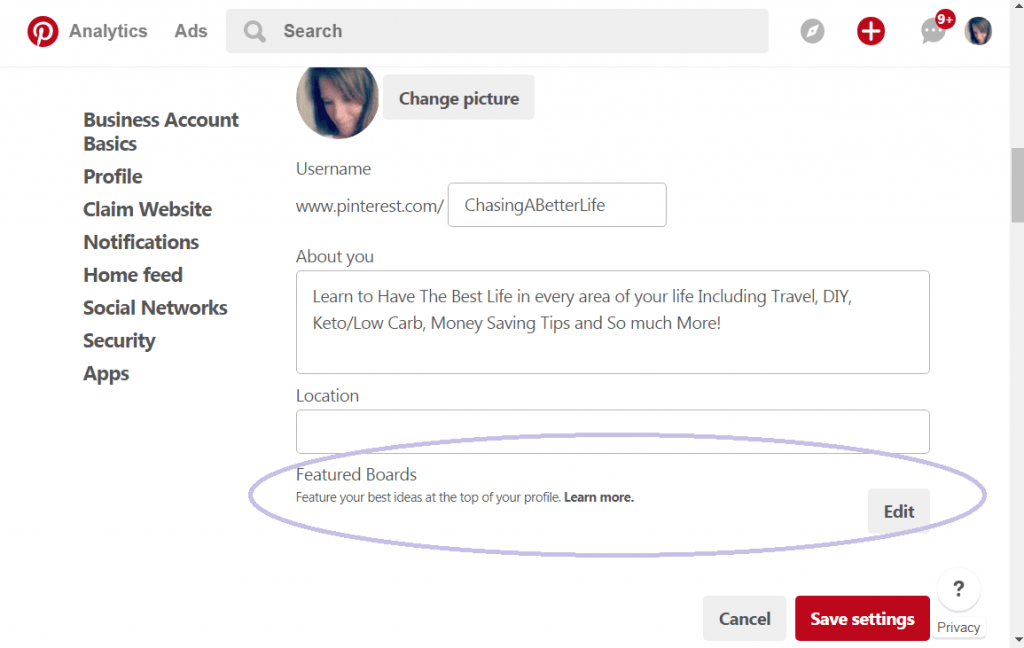Click the red plus create icon
The width and height of the screenshot is (1024, 648).
tap(871, 31)
